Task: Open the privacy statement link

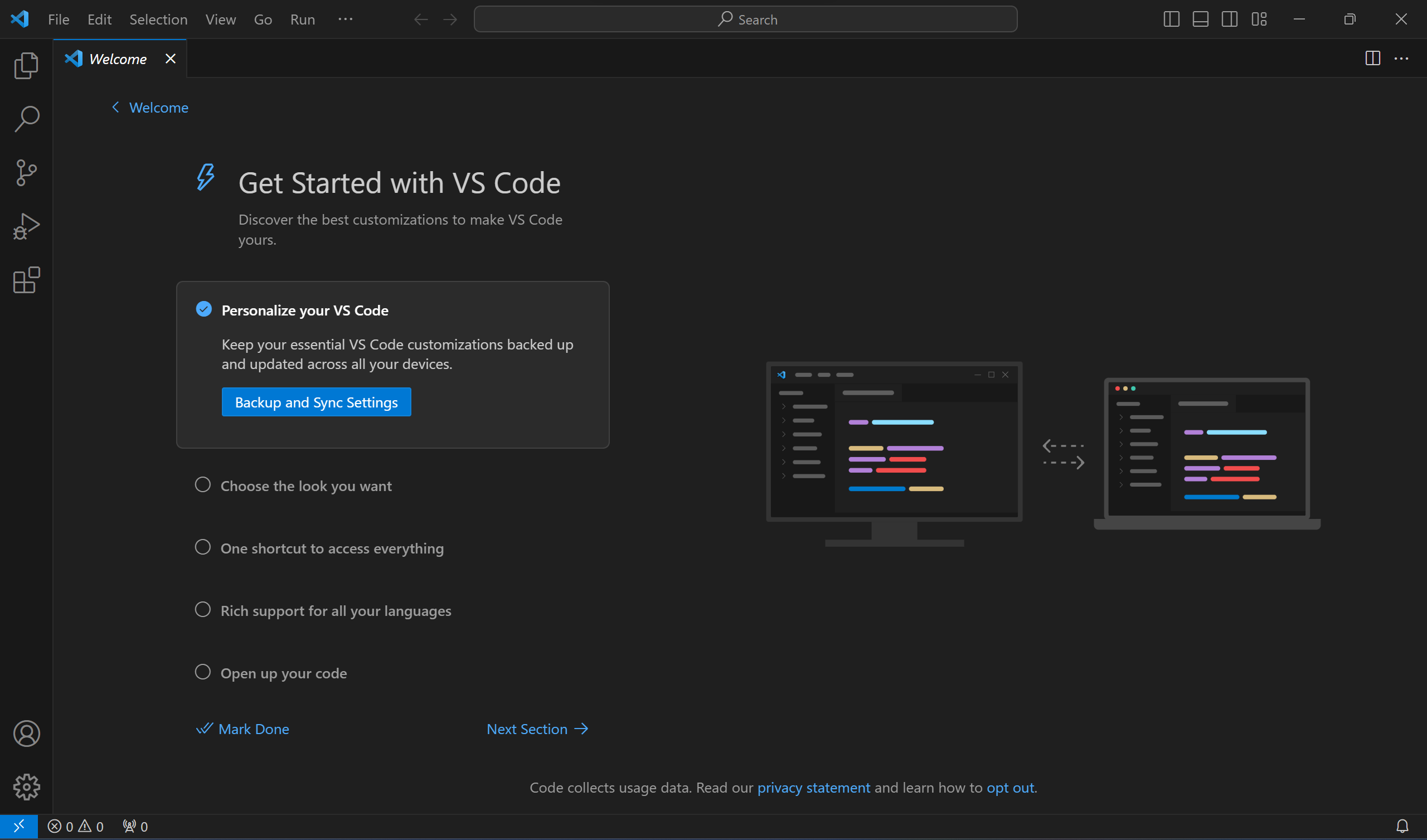Action: coord(814,787)
